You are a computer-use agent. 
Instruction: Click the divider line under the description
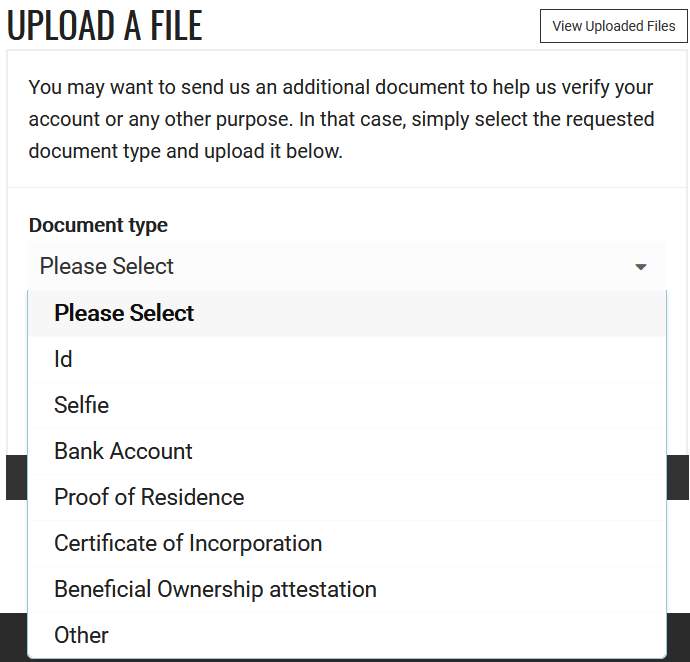347,188
